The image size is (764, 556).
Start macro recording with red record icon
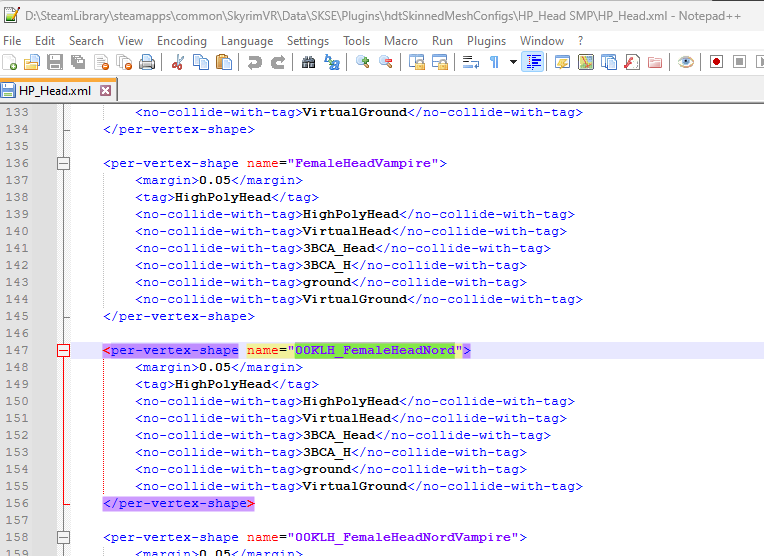pyautogui.click(x=716, y=62)
